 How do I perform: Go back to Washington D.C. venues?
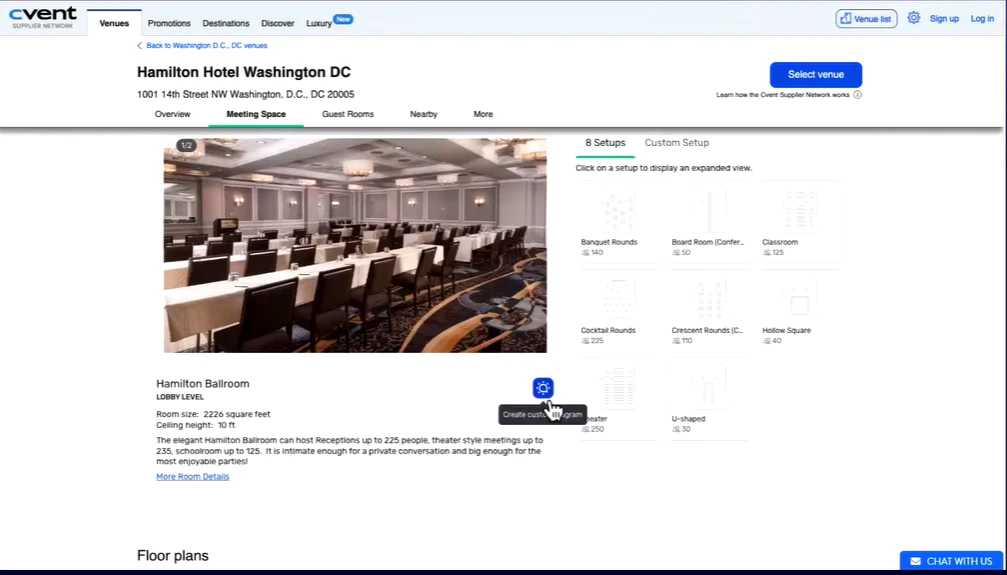point(202,46)
